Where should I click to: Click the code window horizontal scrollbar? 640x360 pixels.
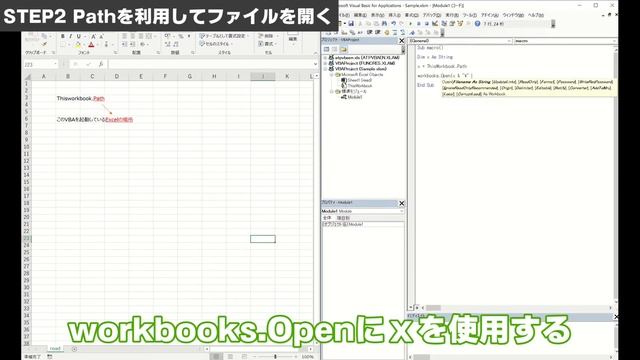pyautogui.click(x=516, y=308)
